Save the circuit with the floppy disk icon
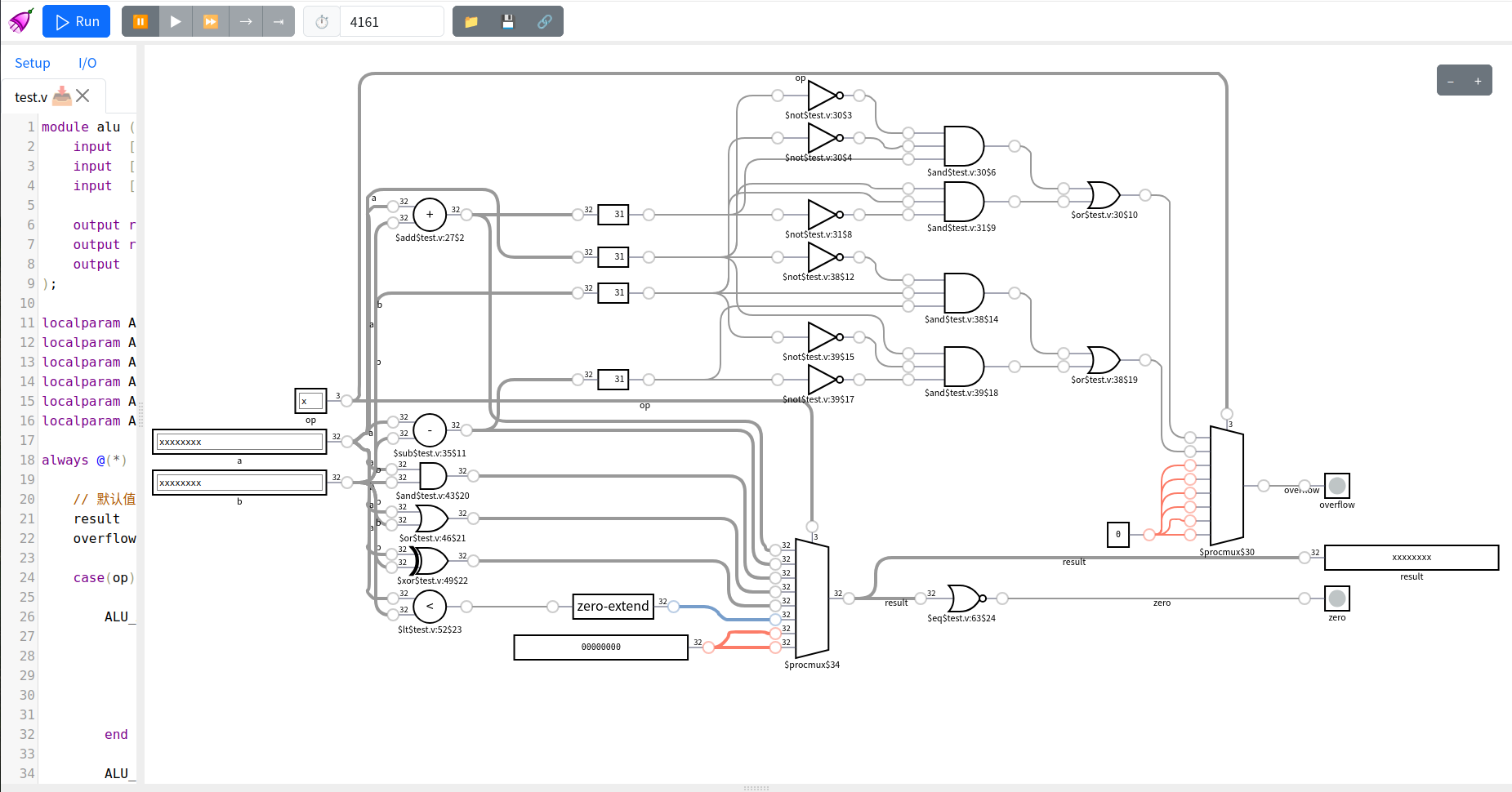 pos(508,22)
